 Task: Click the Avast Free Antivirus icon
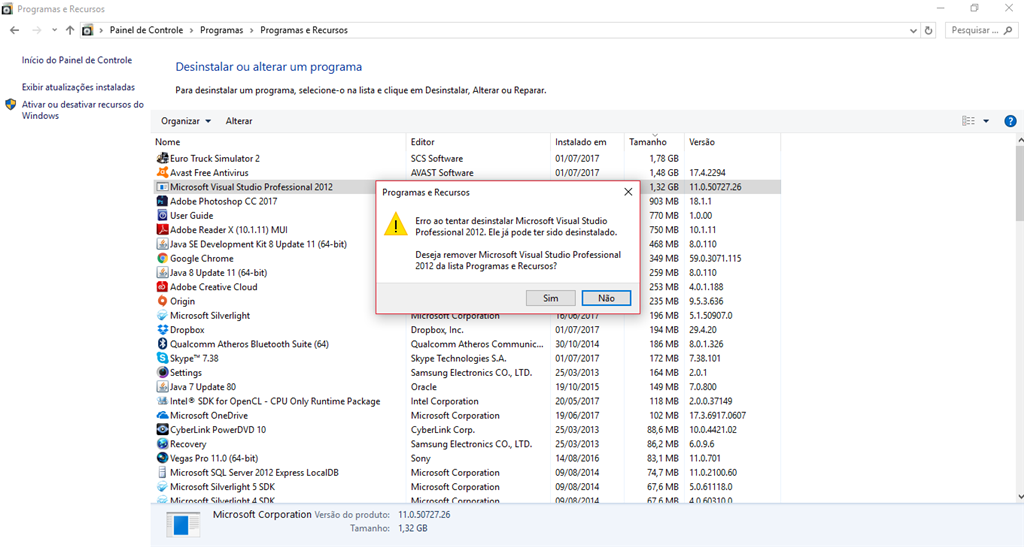pos(162,172)
